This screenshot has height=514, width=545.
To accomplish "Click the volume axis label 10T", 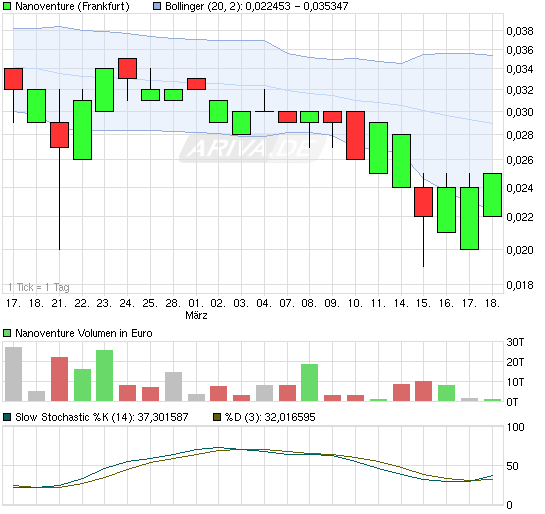I will [x=515, y=382].
